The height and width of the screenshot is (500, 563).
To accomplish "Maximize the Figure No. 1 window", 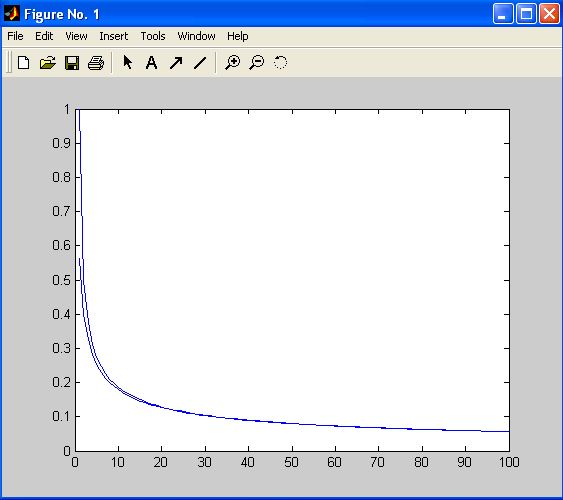I will [x=526, y=14].
